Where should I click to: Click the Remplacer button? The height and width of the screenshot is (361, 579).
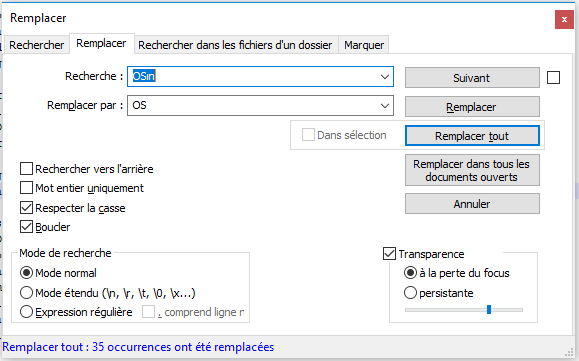tap(472, 107)
